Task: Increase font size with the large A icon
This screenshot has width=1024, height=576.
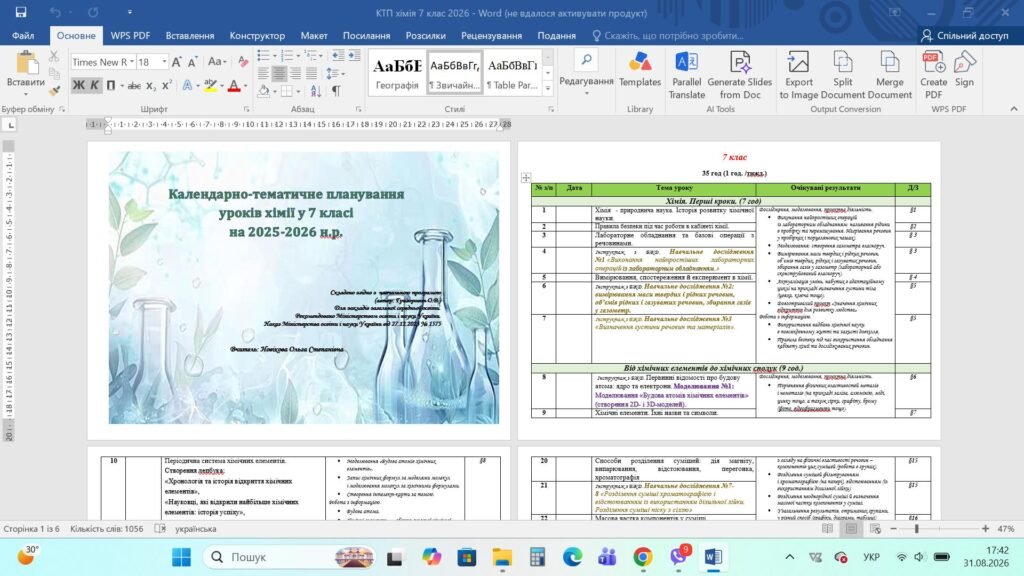Action: point(176,62)
